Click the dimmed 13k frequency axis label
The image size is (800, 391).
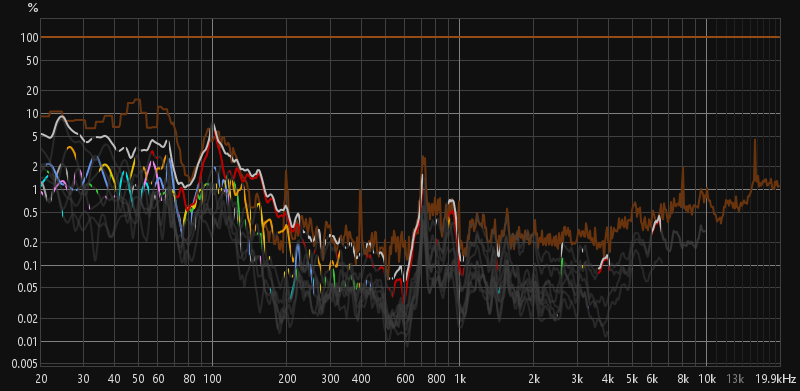735,379
